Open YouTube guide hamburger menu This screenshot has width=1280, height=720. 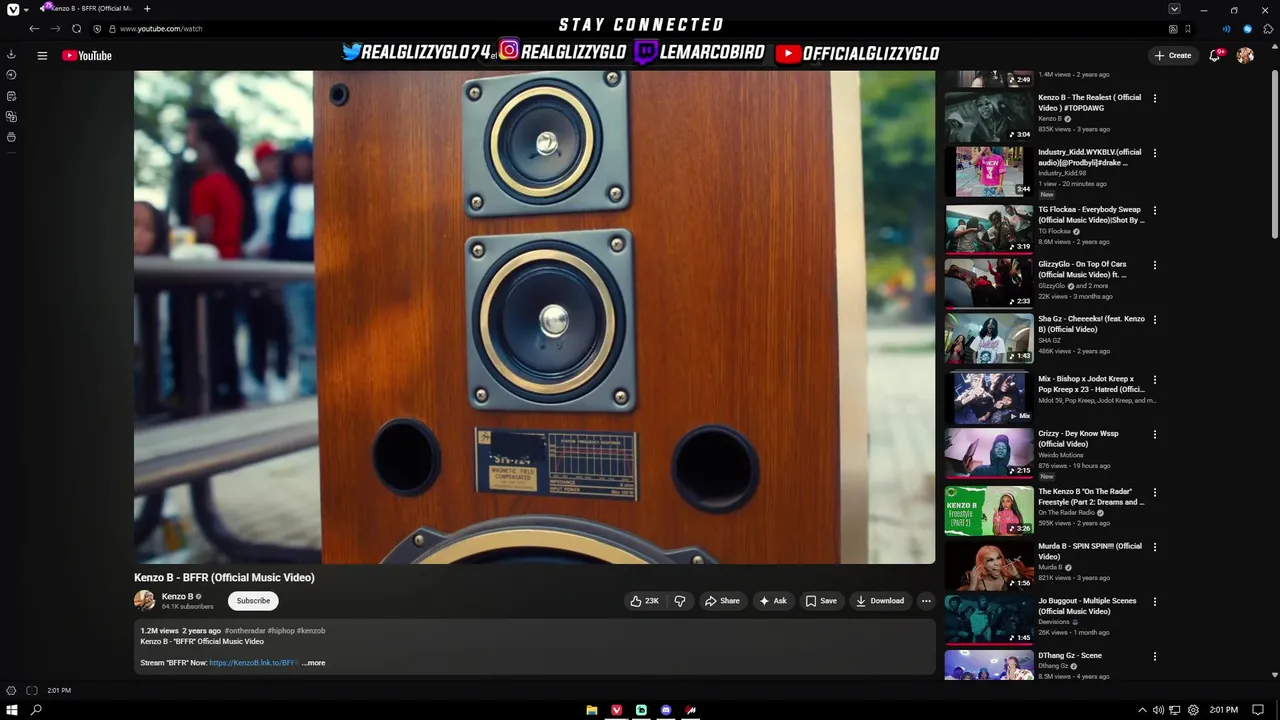coord(42,56)
